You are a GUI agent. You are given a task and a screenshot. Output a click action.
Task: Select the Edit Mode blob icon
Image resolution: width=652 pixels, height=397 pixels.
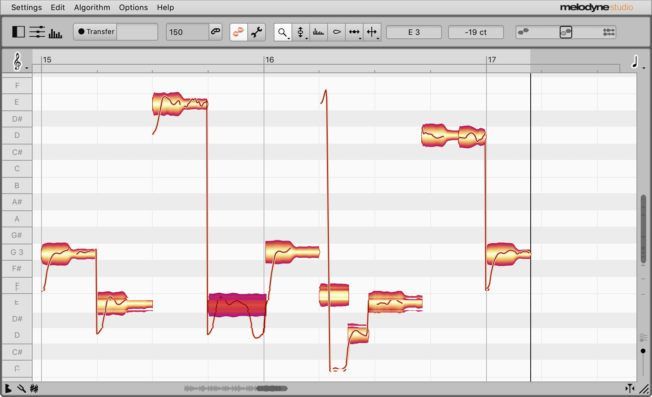click(x=238, y=32)
